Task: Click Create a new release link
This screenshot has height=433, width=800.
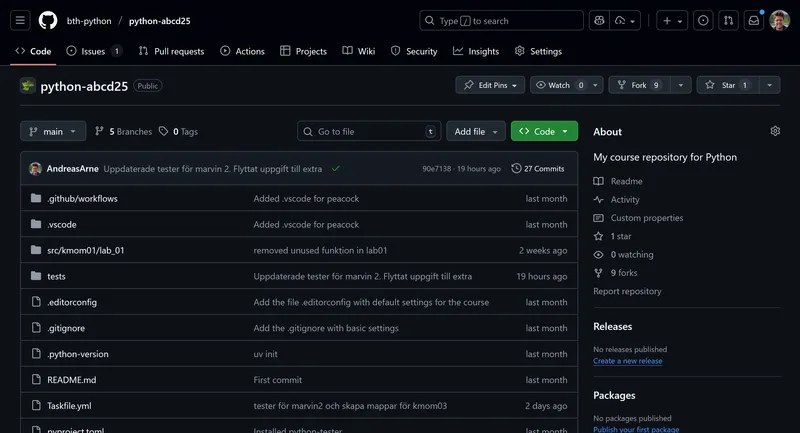Action: point(627,361)
